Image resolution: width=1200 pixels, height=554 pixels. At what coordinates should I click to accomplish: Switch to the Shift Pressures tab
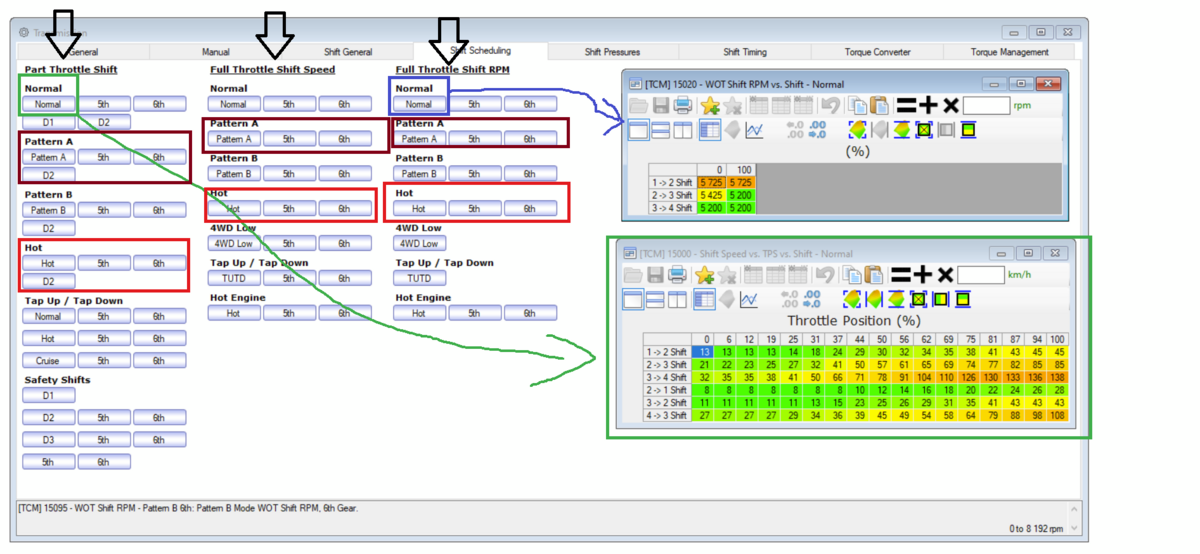[x=612, y=52]
